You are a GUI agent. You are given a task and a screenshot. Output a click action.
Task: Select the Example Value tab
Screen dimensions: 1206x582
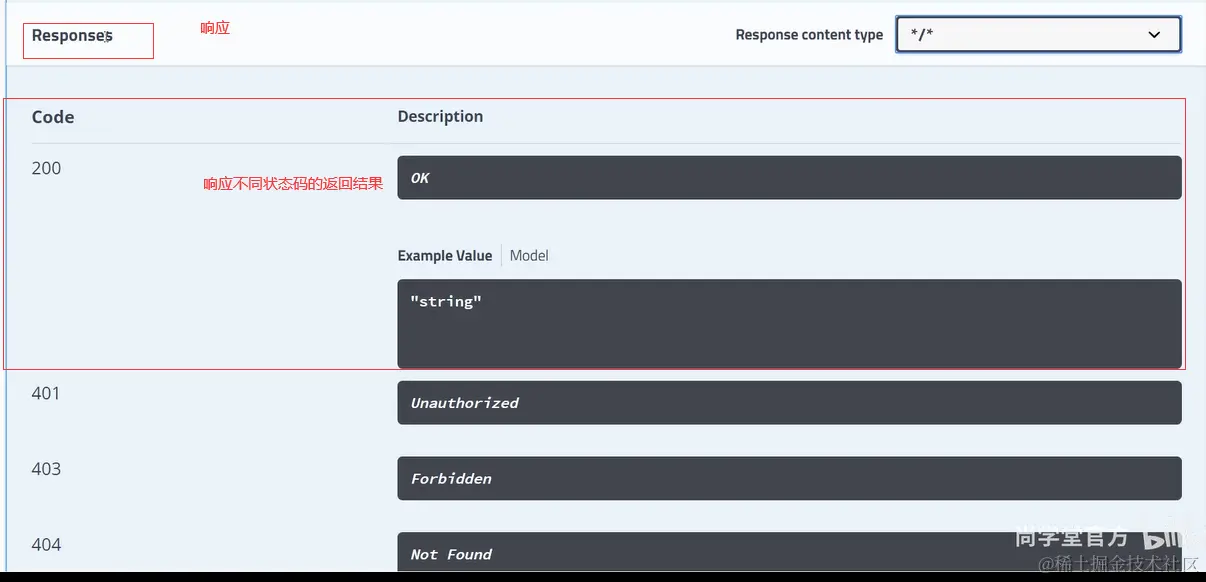(445, 255)
